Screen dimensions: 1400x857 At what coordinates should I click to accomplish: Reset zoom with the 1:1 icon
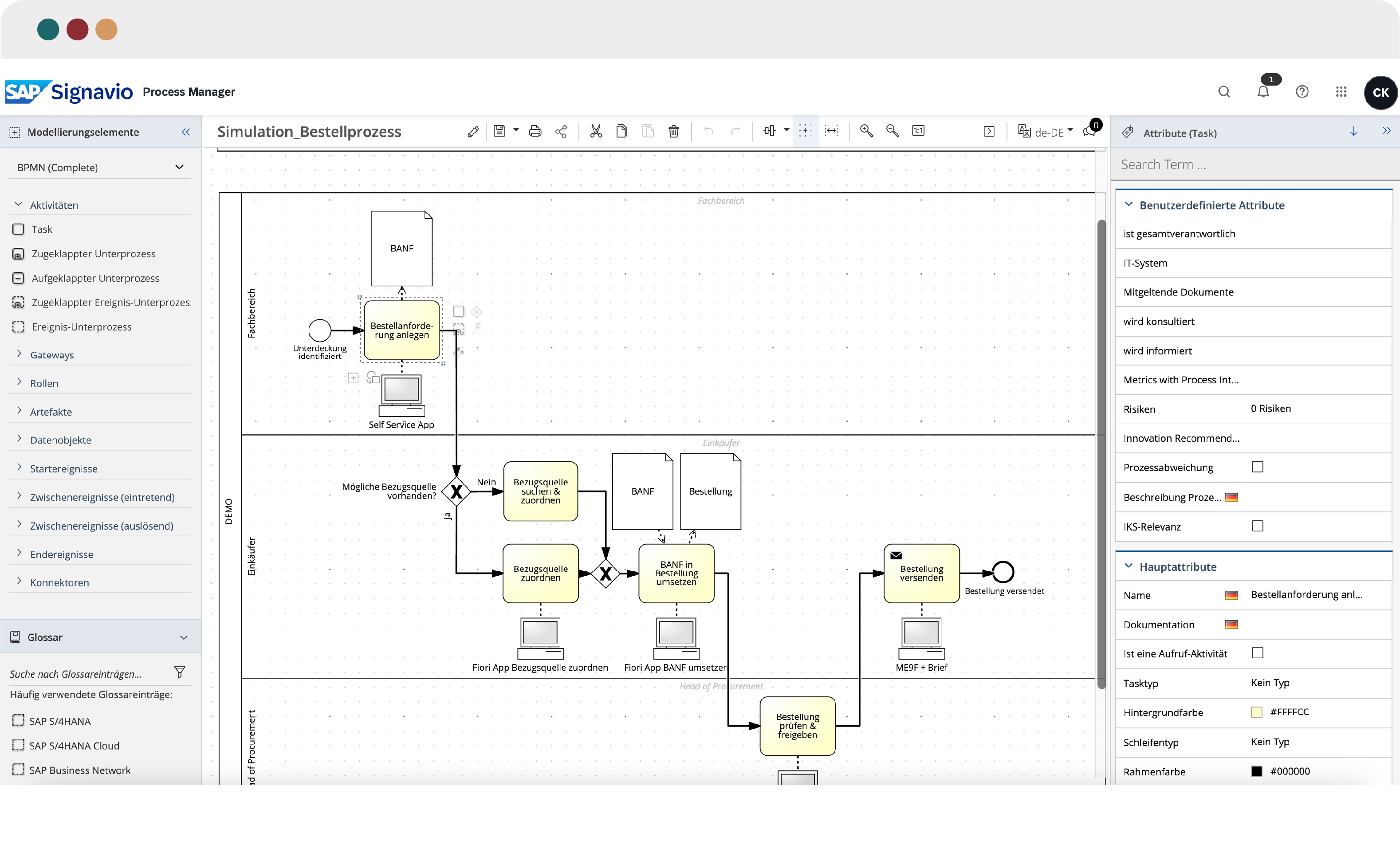coord(918,131)
